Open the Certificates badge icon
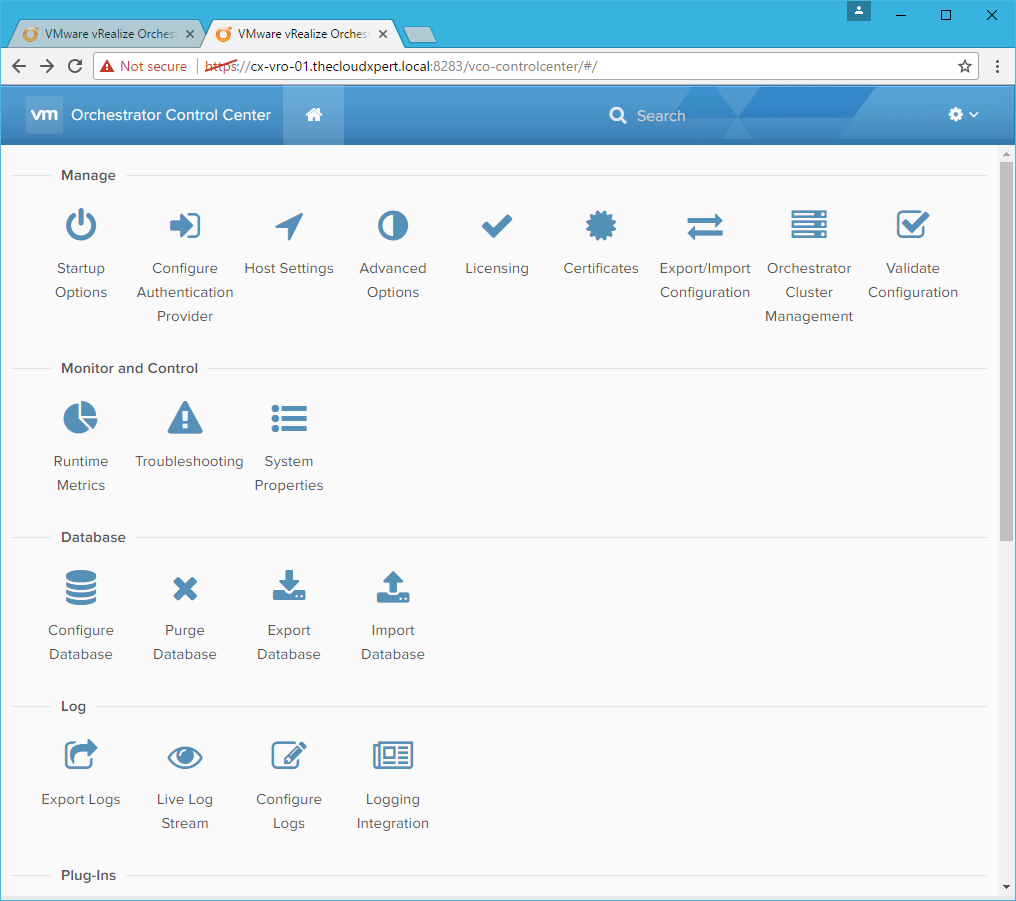 (x=601, y=226)
